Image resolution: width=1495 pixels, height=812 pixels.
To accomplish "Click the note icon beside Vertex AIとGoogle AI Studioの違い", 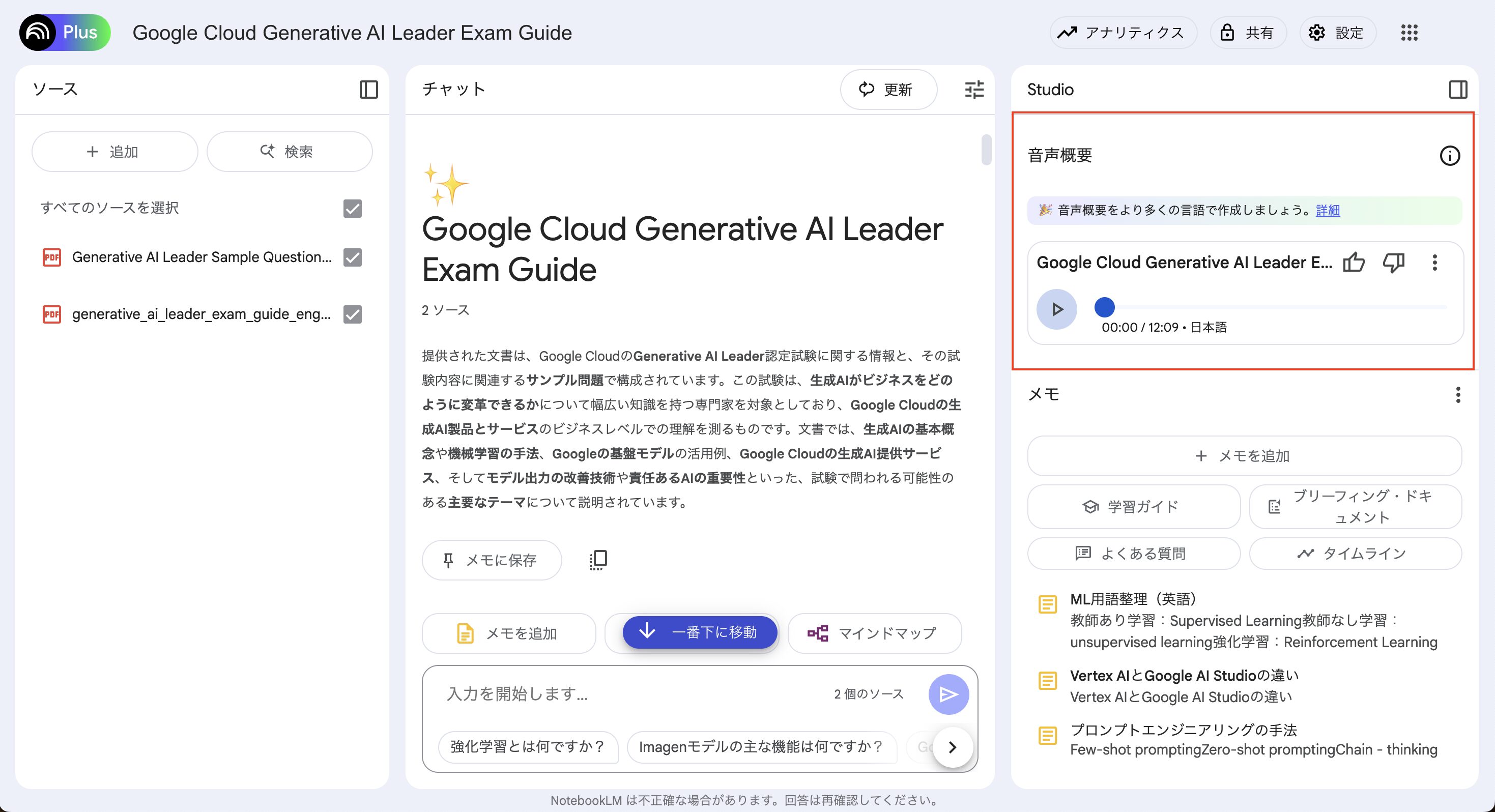I will click(1048, 680).
